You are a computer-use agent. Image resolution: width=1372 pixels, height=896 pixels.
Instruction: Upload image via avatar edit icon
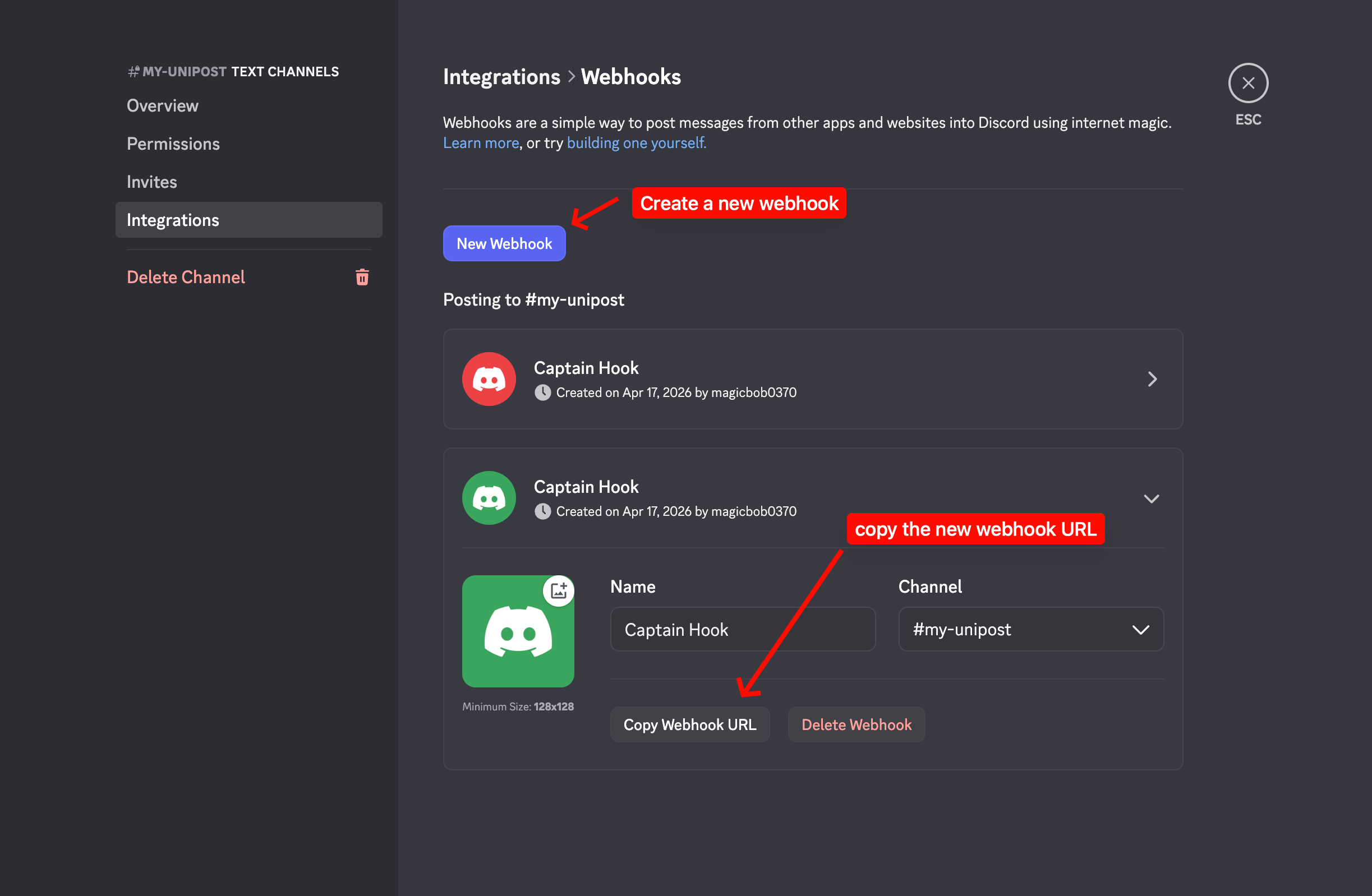559,590
